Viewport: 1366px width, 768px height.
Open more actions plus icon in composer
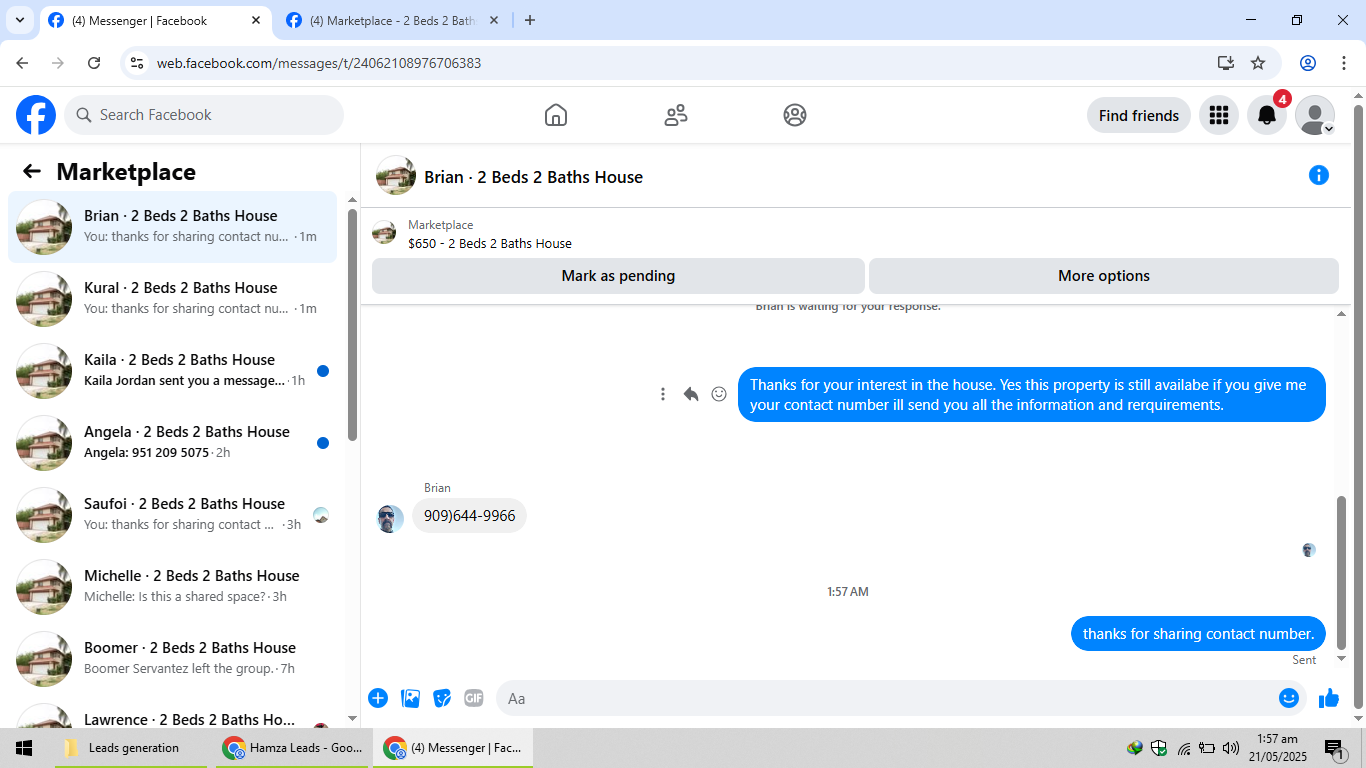pos(378,698)
